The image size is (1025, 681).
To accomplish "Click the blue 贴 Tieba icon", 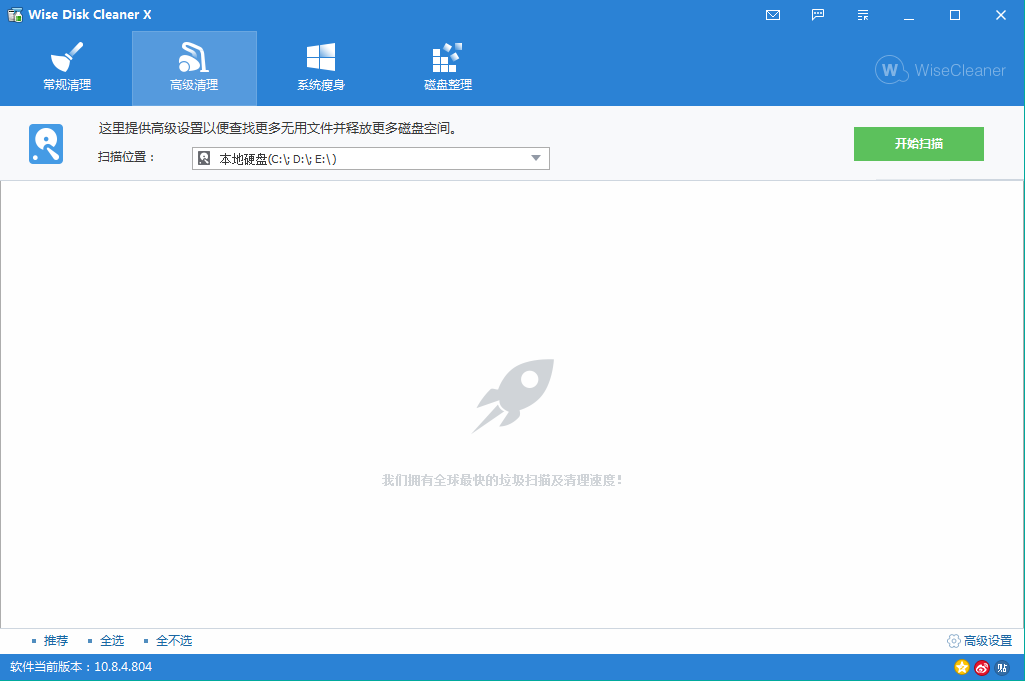I will (1002, 667).
